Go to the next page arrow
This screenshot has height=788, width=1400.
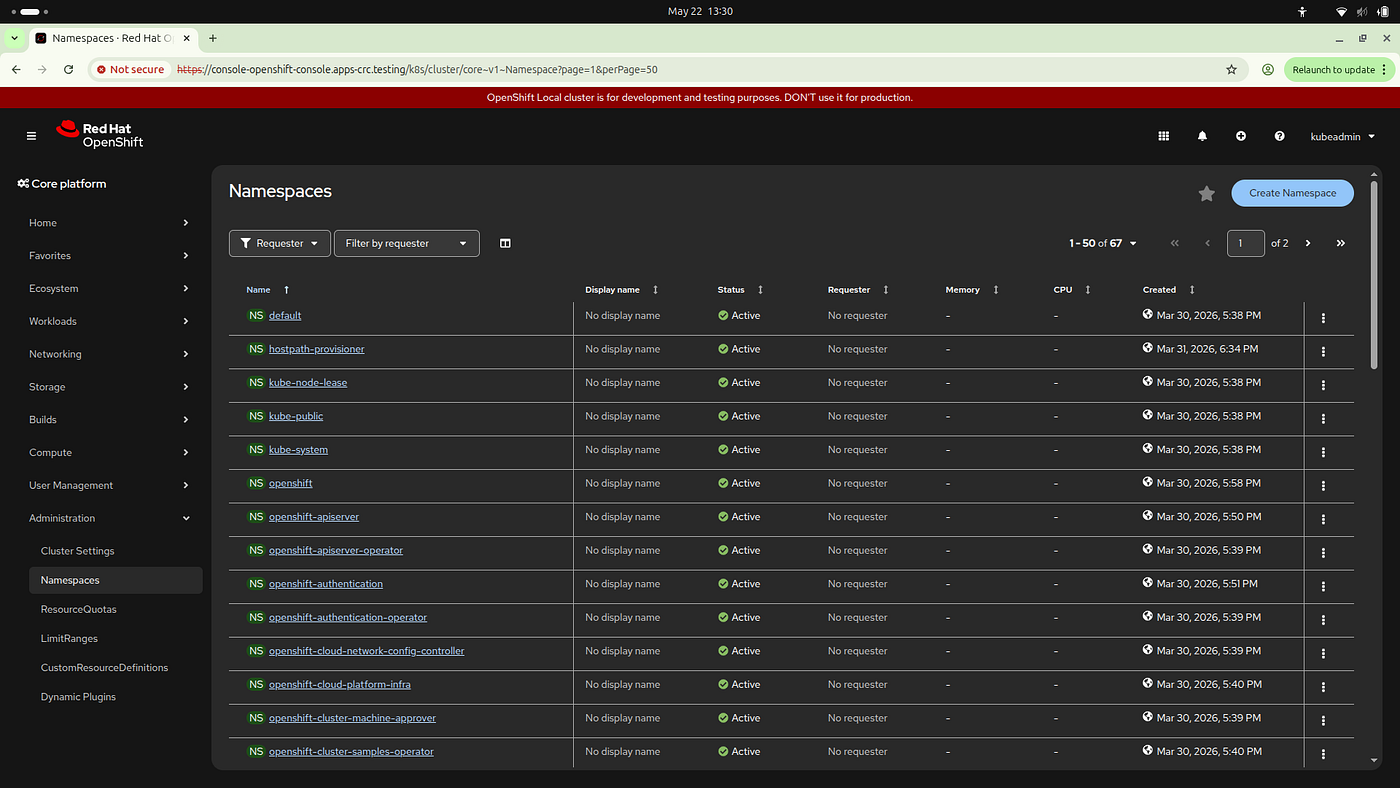click(1307, 243)
